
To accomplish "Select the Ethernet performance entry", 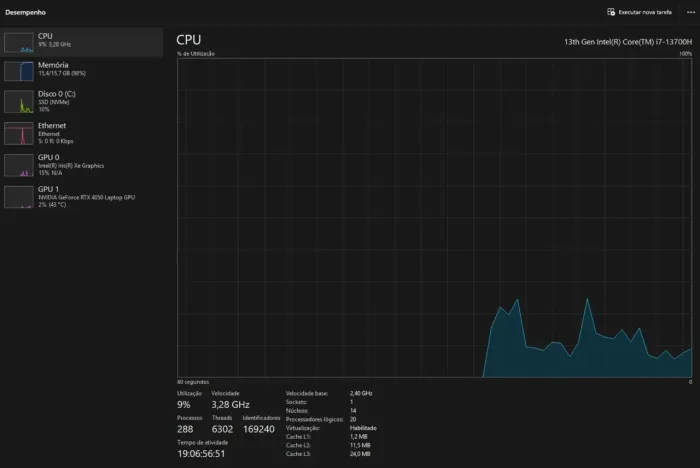I will [x=82, y=133].
